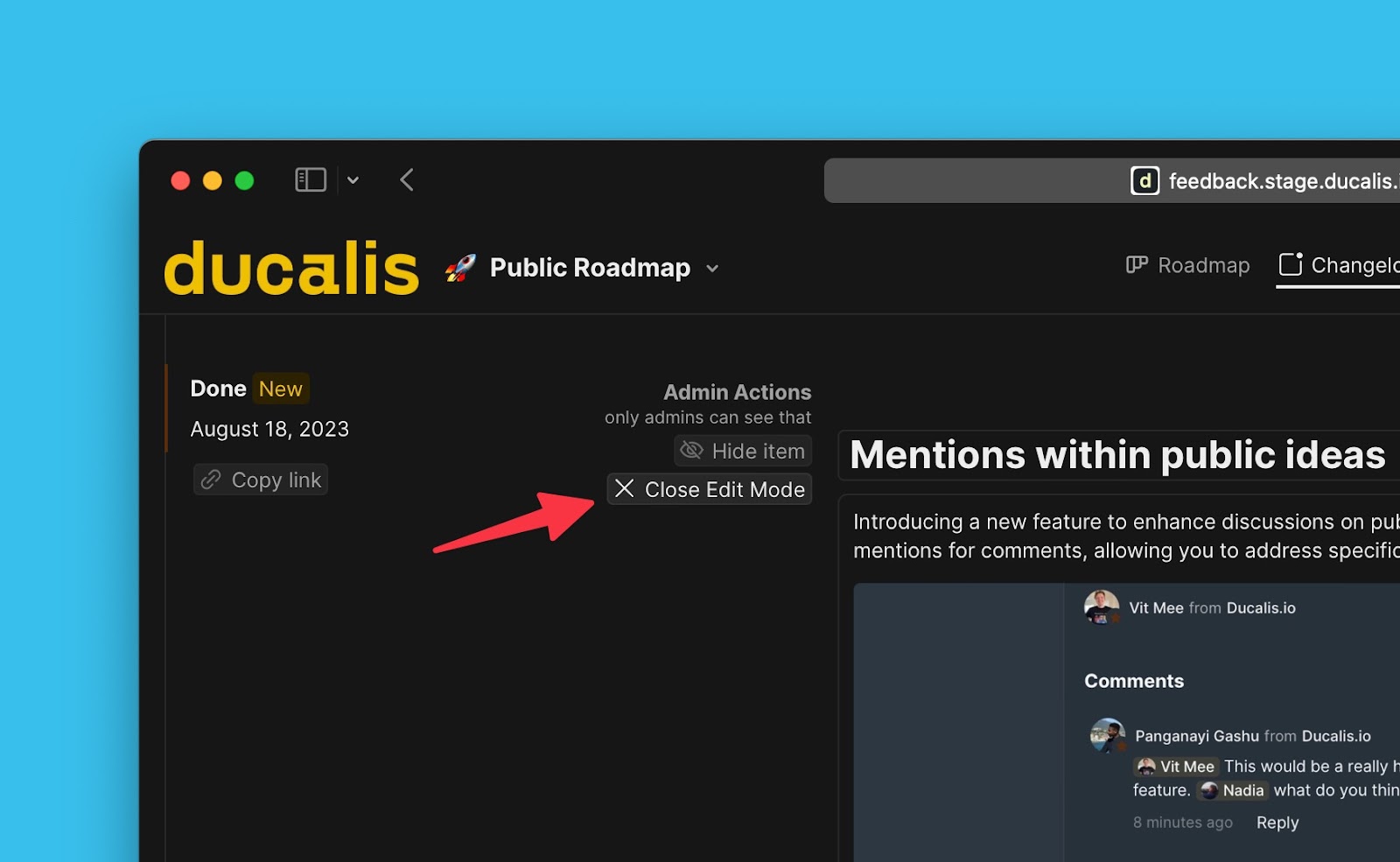The width and height of the screenshot is (1400, 862).
Task: Click the New status badge
Action: (x=280, y=389)
